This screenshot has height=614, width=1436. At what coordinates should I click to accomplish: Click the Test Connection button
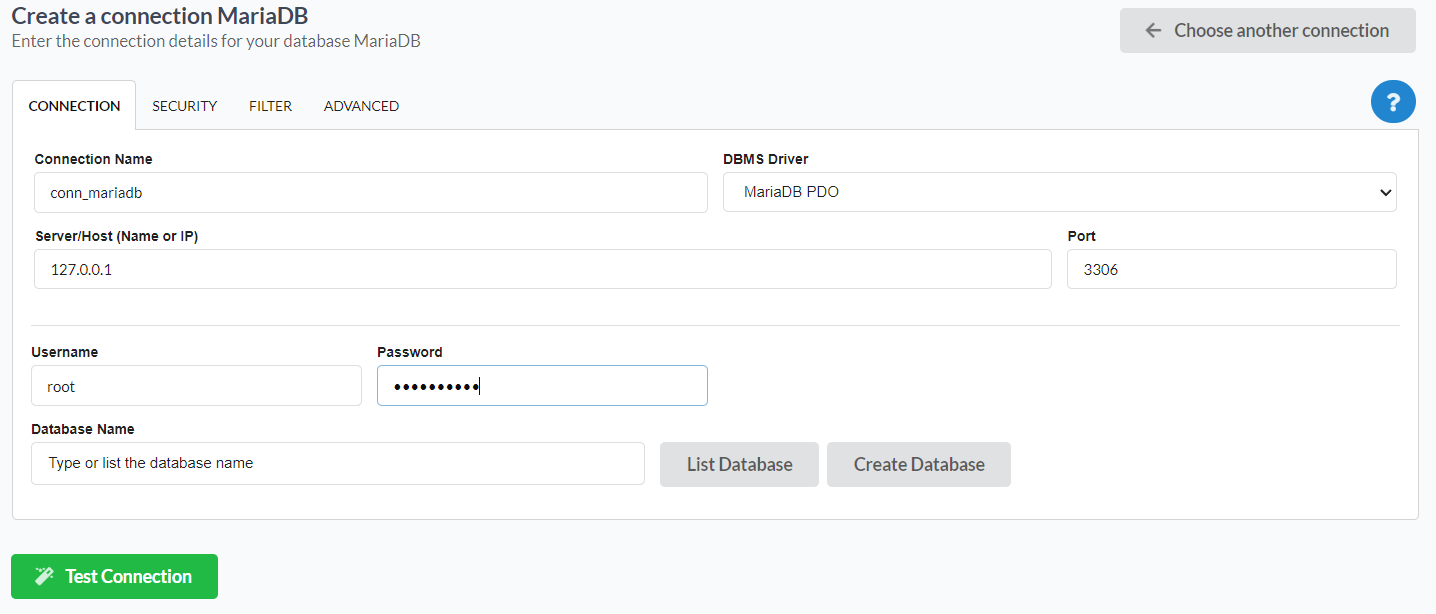tap(114, 576)
